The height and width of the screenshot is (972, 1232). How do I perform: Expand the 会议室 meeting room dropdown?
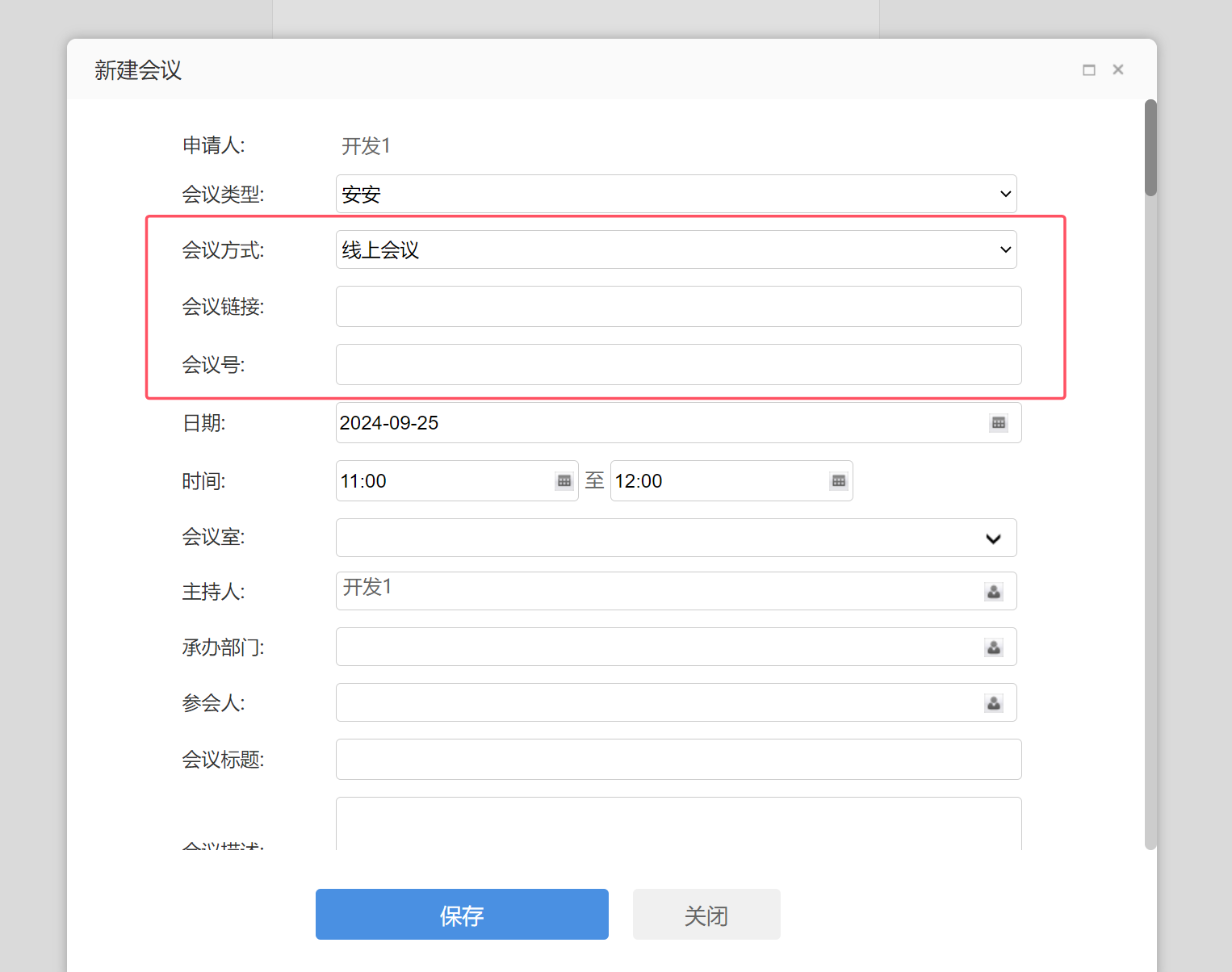coord(676,538)
